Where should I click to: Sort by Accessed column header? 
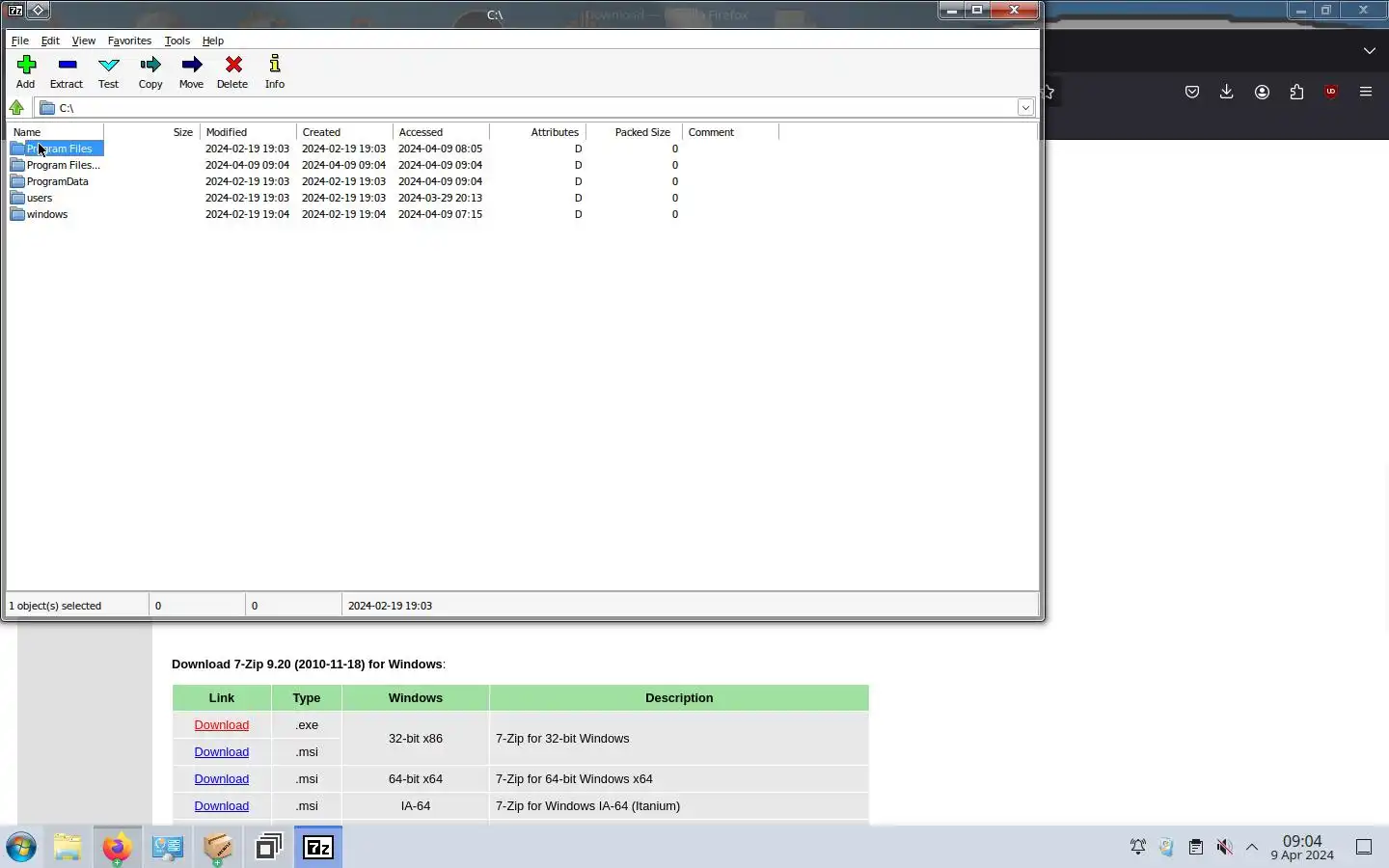[x=441, y=132]
